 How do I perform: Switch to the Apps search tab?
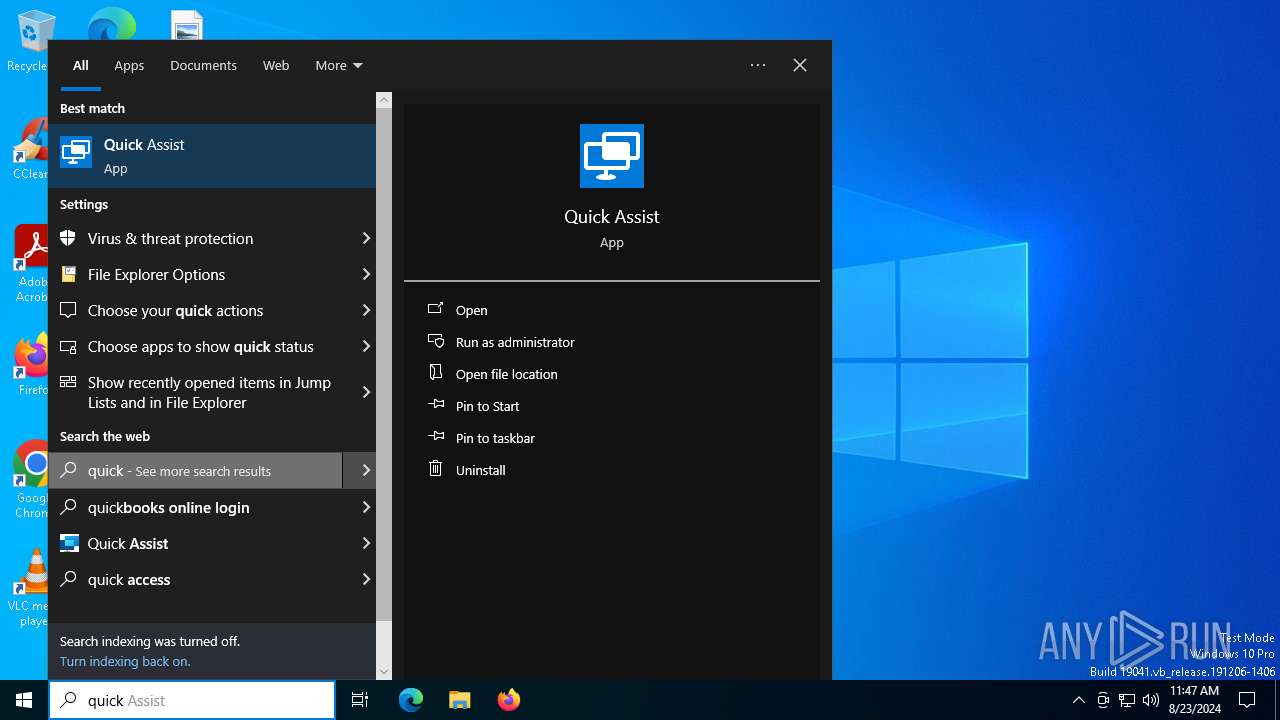tap(129, 65)
